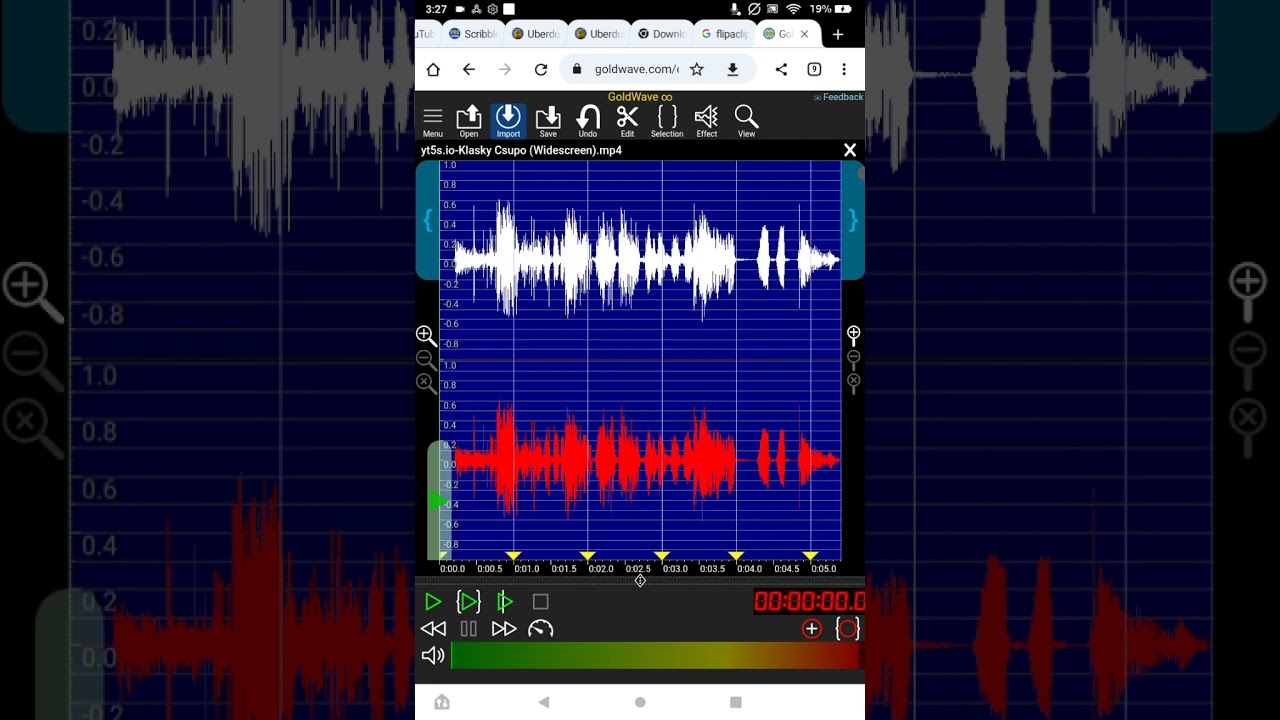1280x720 pixels.
Task: Switch to the second Uberduck browser tab
Action: [599, 34]
